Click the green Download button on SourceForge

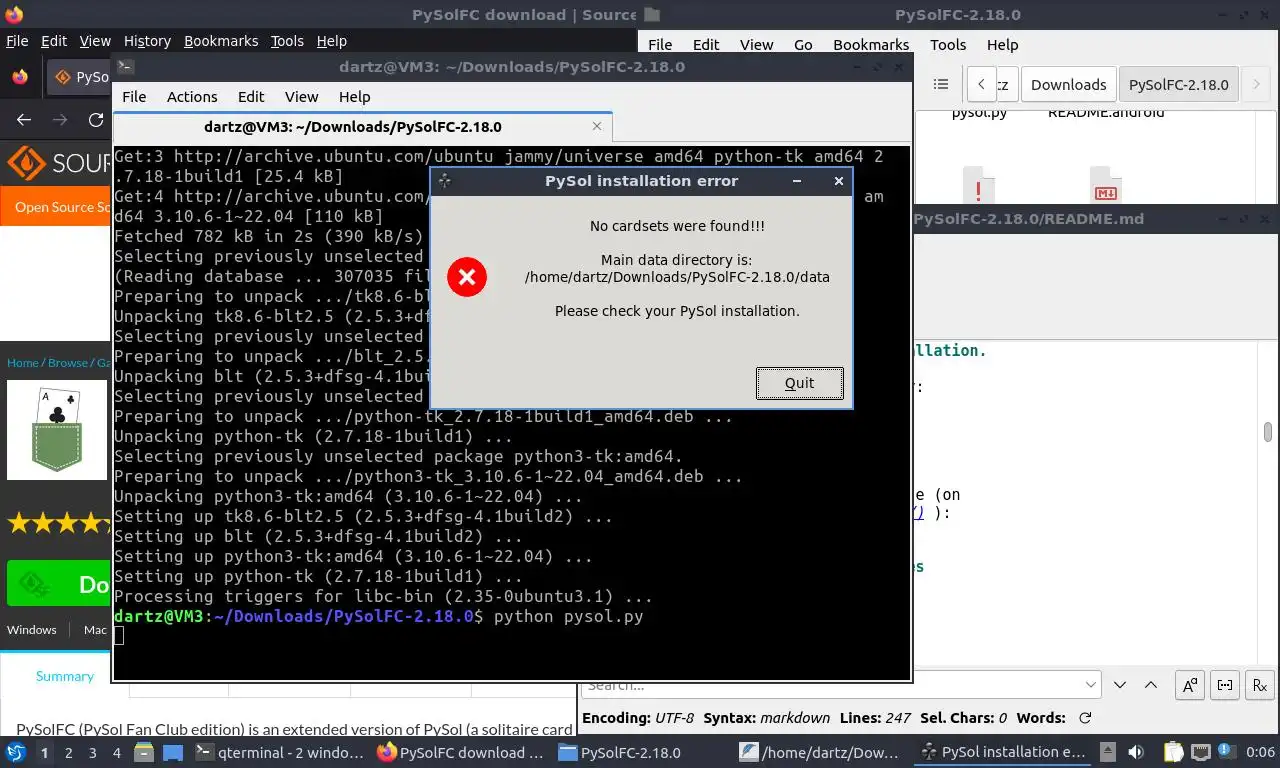click(x=58, y=583)
